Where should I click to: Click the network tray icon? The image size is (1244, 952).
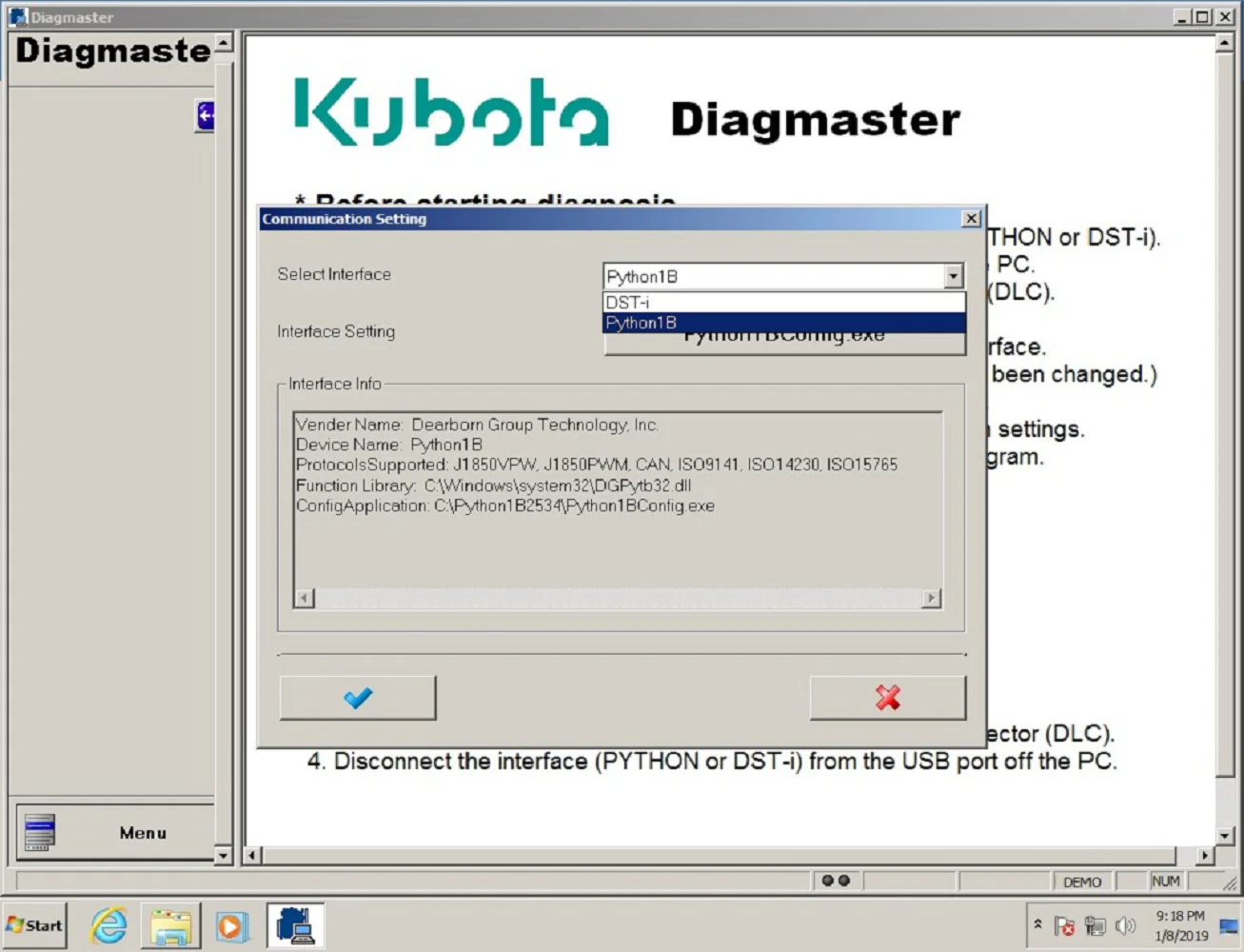point(1096,925)
